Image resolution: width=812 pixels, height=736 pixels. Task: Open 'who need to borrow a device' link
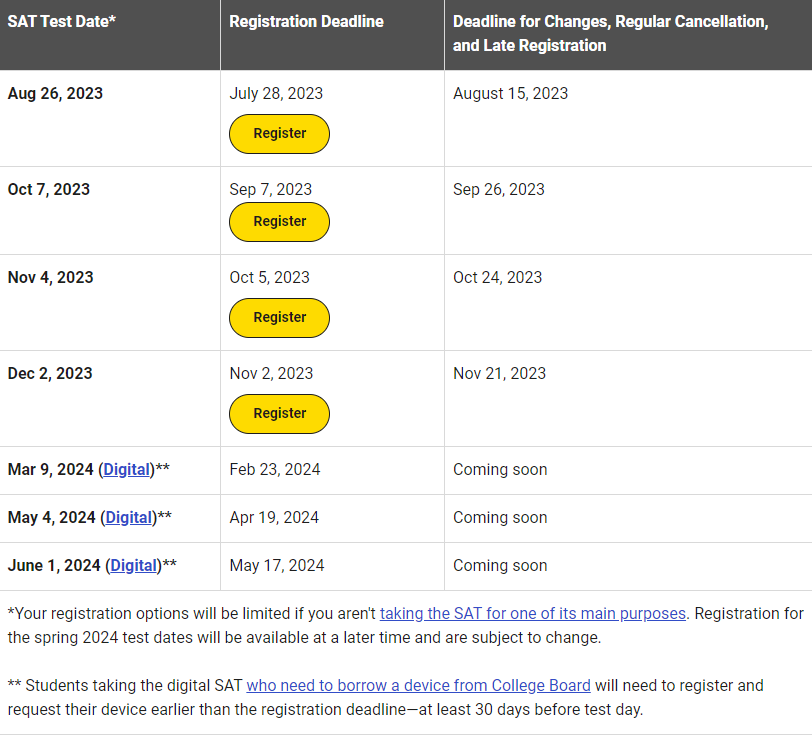[418, 685]
